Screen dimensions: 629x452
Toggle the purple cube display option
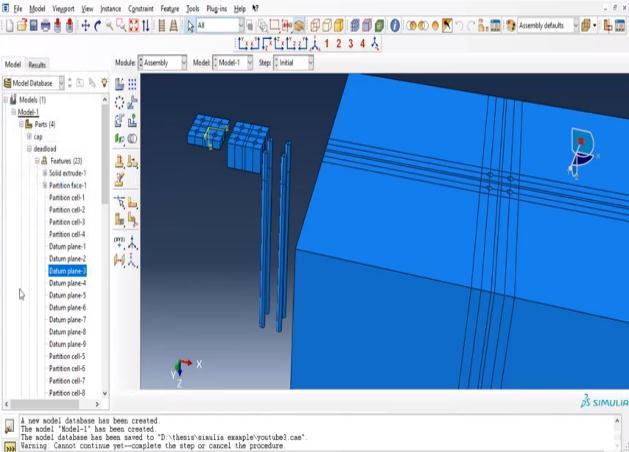[367, 26]
